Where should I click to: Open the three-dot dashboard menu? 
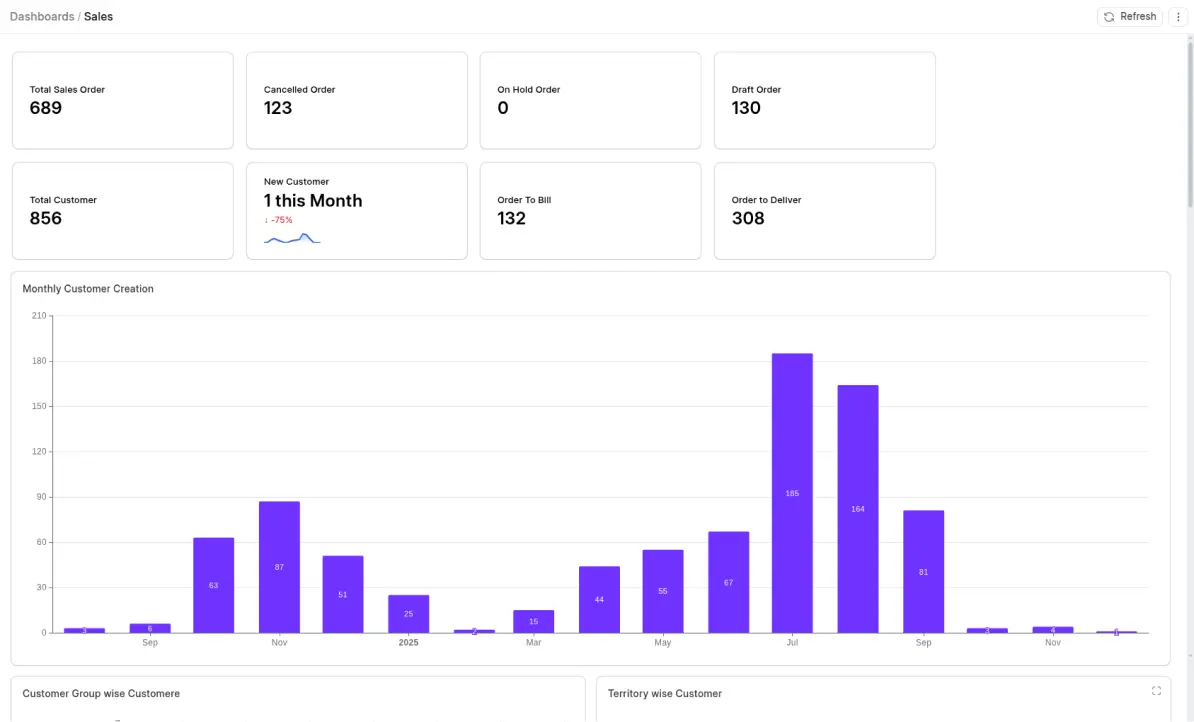pyautogui.click(x=1178, y=17)
